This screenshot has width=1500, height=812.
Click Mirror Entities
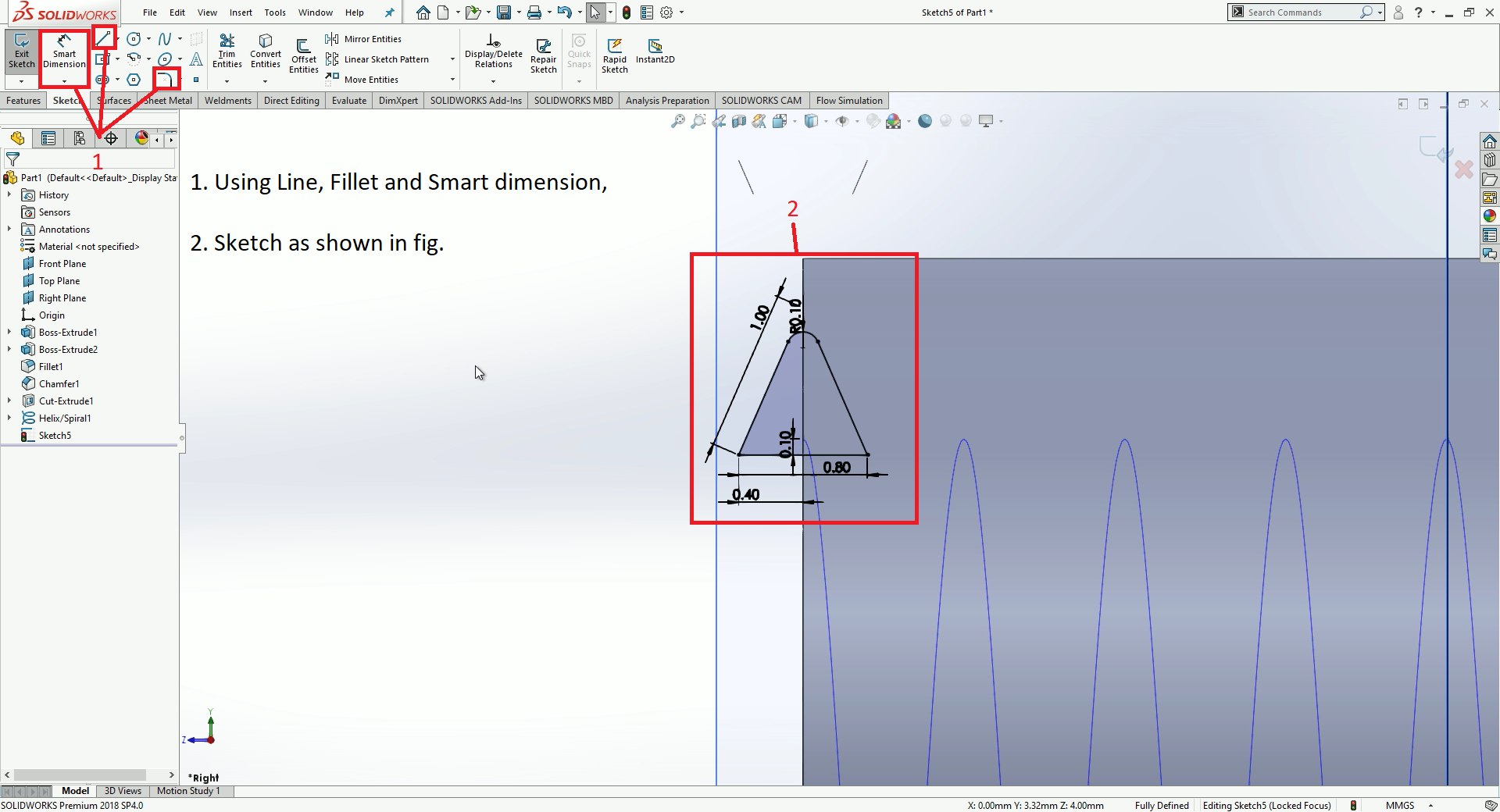[364, 39]
